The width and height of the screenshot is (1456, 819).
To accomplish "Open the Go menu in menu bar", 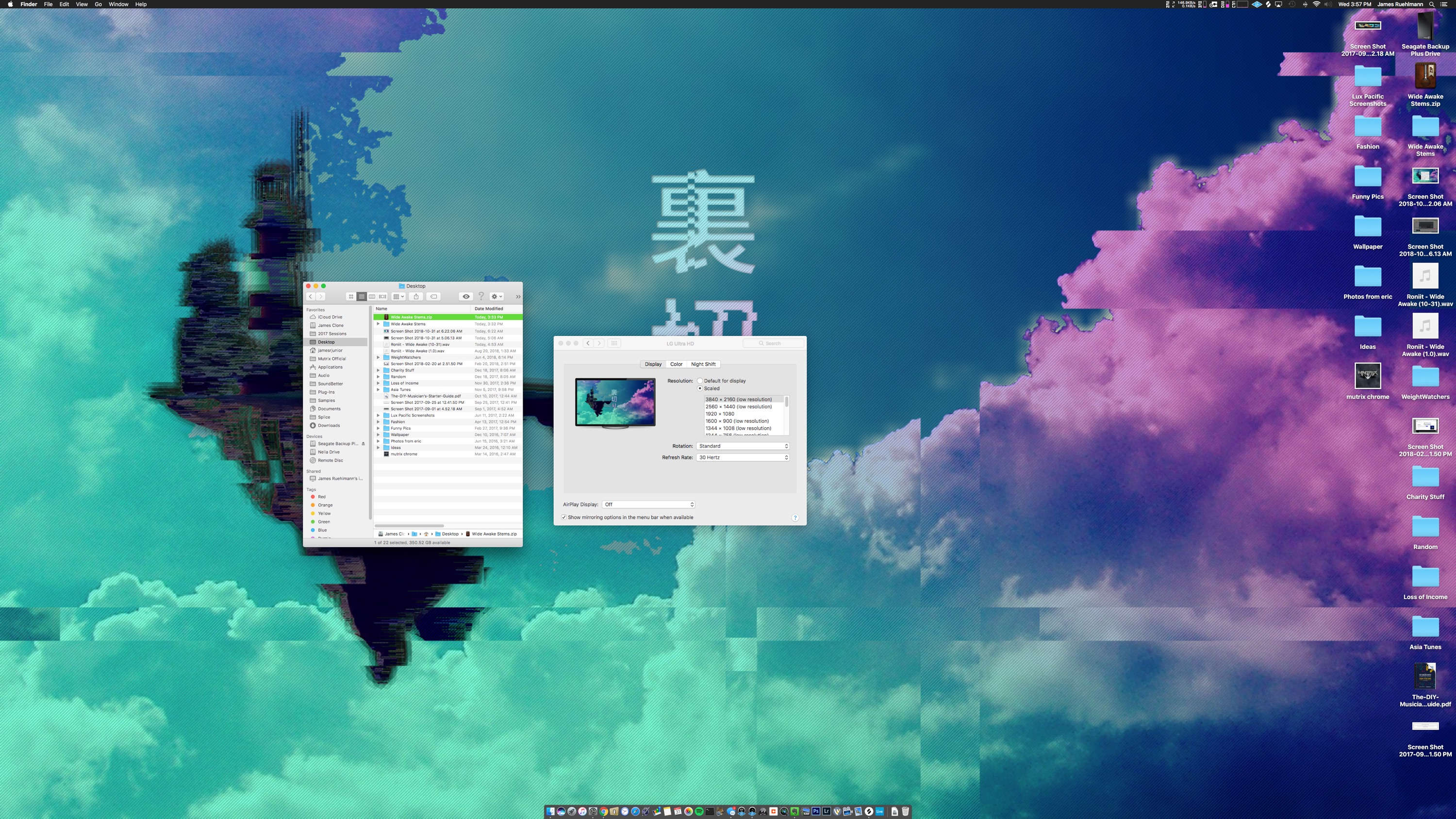I will tap(98, 4).
